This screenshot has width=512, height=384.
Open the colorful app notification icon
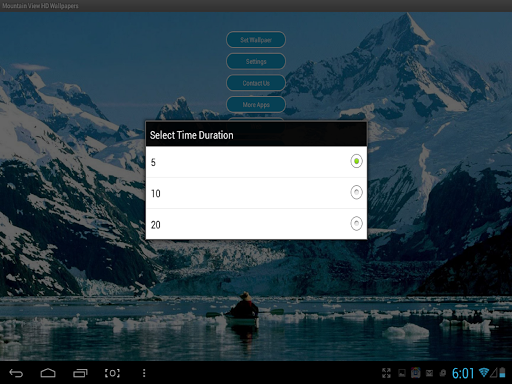pos(416,373)
